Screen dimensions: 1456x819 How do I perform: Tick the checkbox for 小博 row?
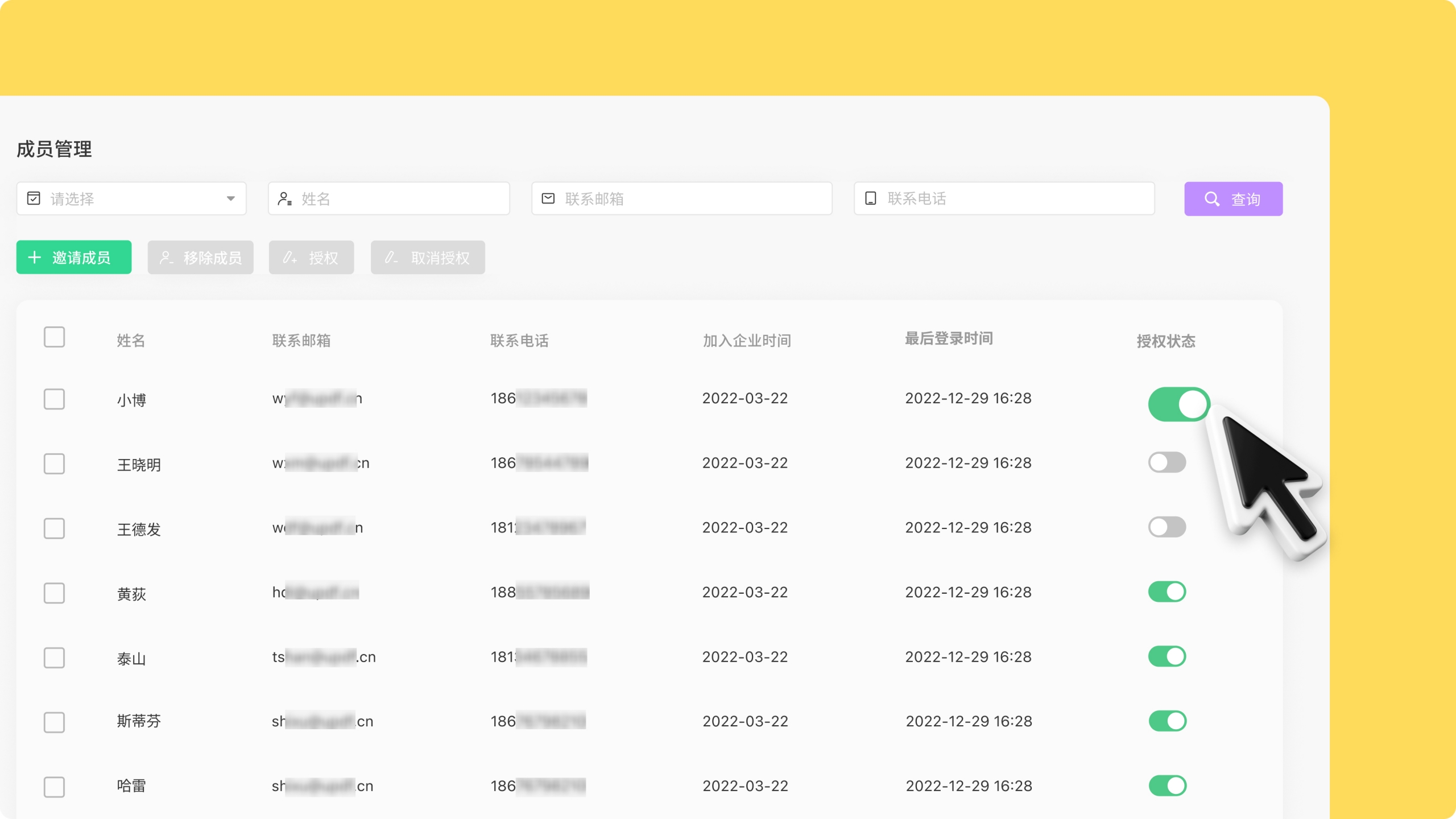tap(54, 399)
